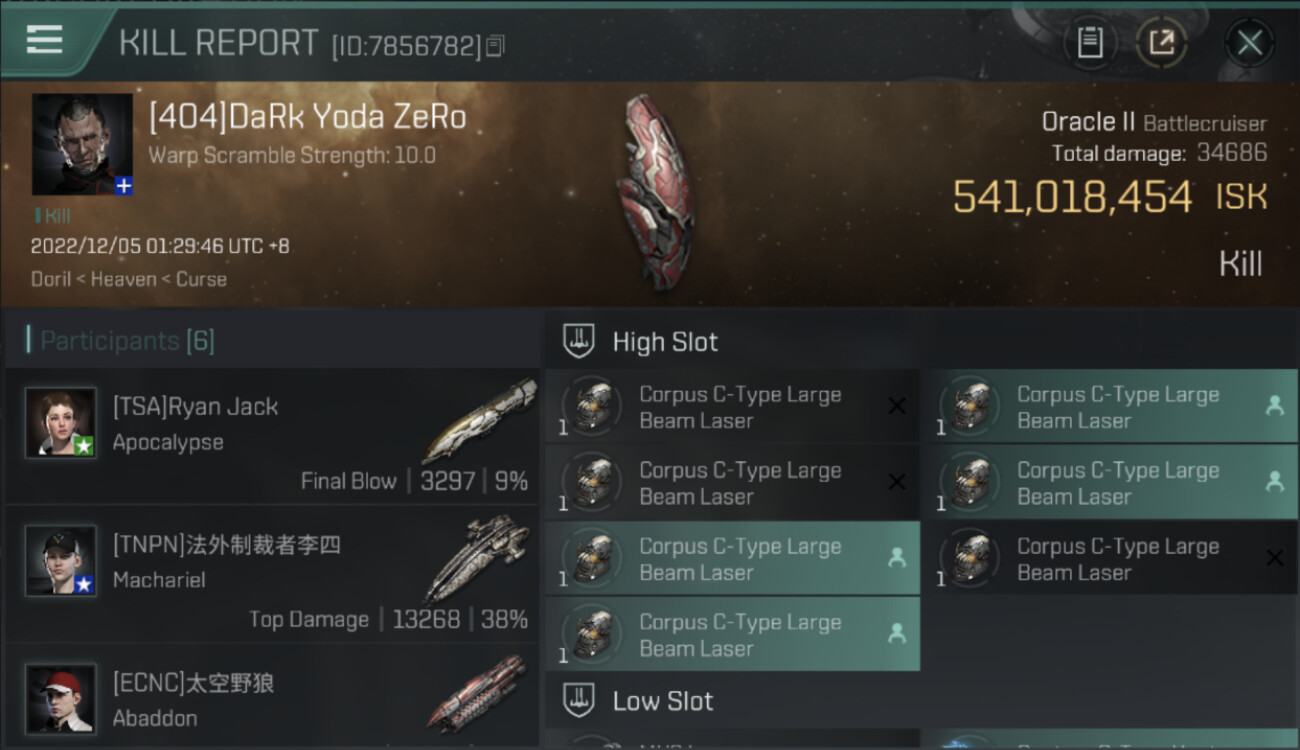Click the clipboard icon in the header
Image resolution: width=1300 pixels, height=750 pixels.
click(x=1090, y=43)
